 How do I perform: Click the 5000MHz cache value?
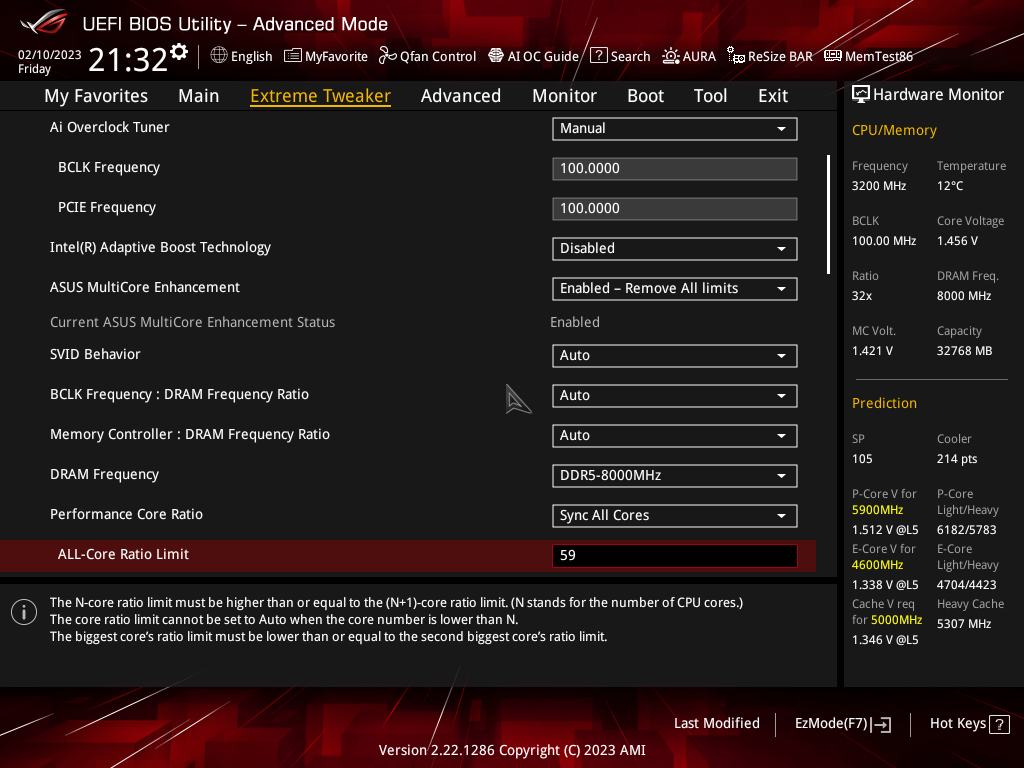(896, 620)
